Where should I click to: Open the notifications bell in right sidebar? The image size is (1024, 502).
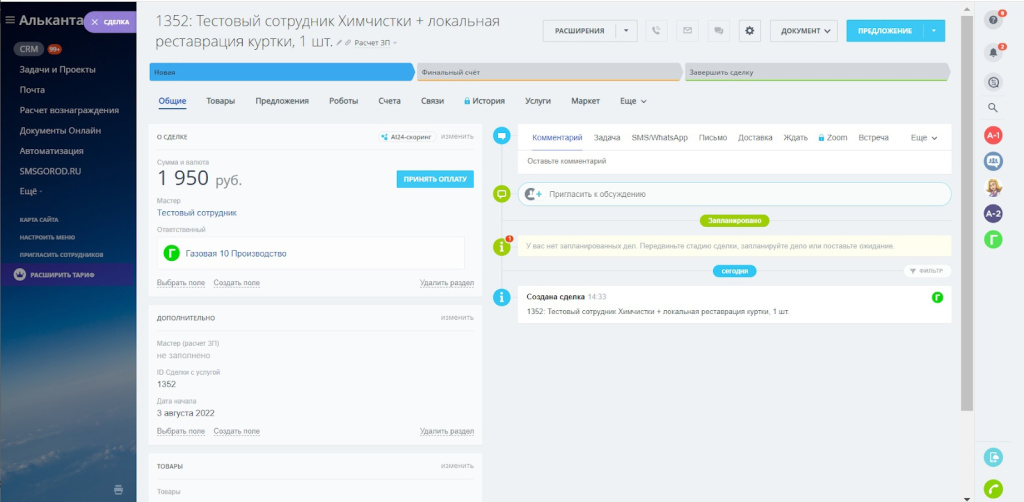point(993,53)
